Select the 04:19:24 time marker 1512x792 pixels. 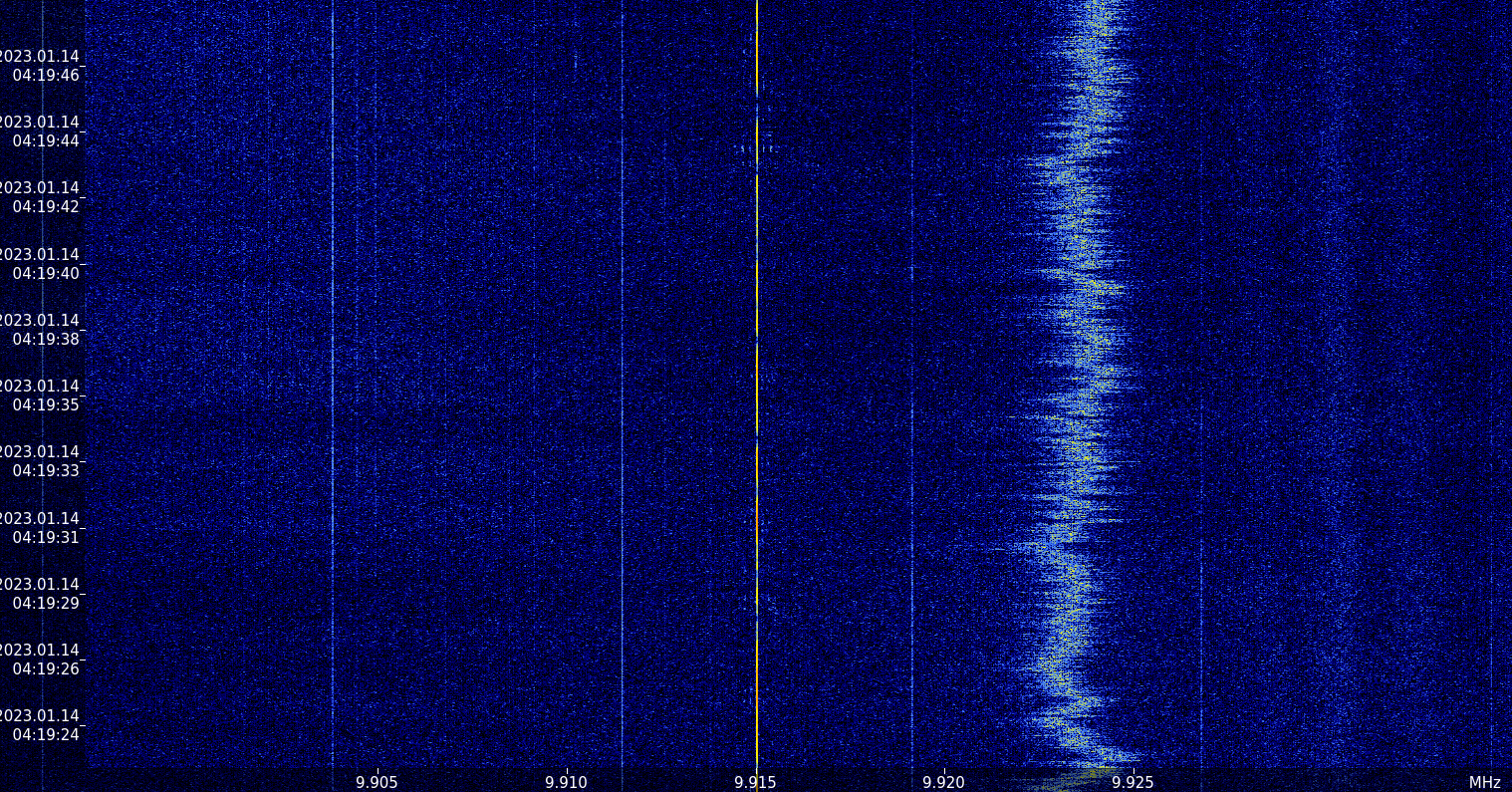pyautogui.click(x=45, y=734)
